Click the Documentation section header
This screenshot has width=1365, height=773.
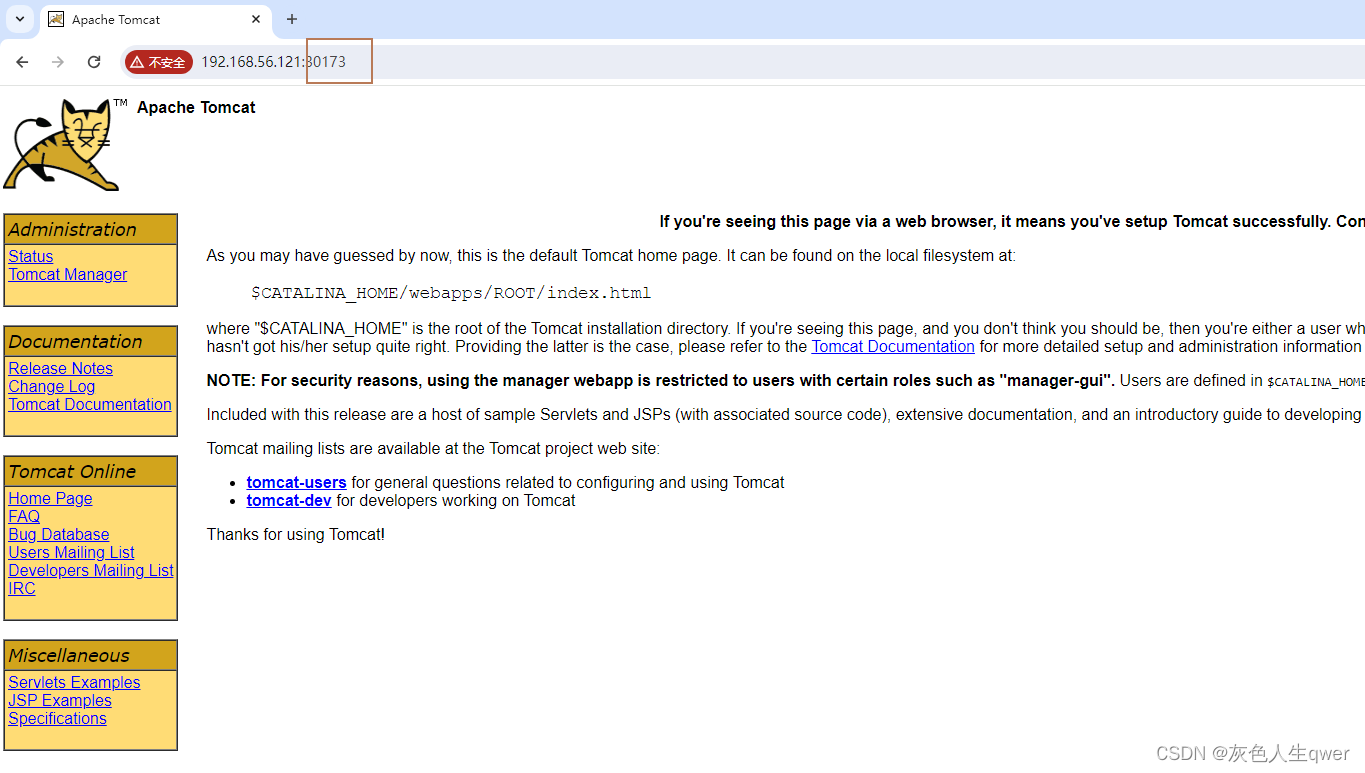tap(90, 341)
